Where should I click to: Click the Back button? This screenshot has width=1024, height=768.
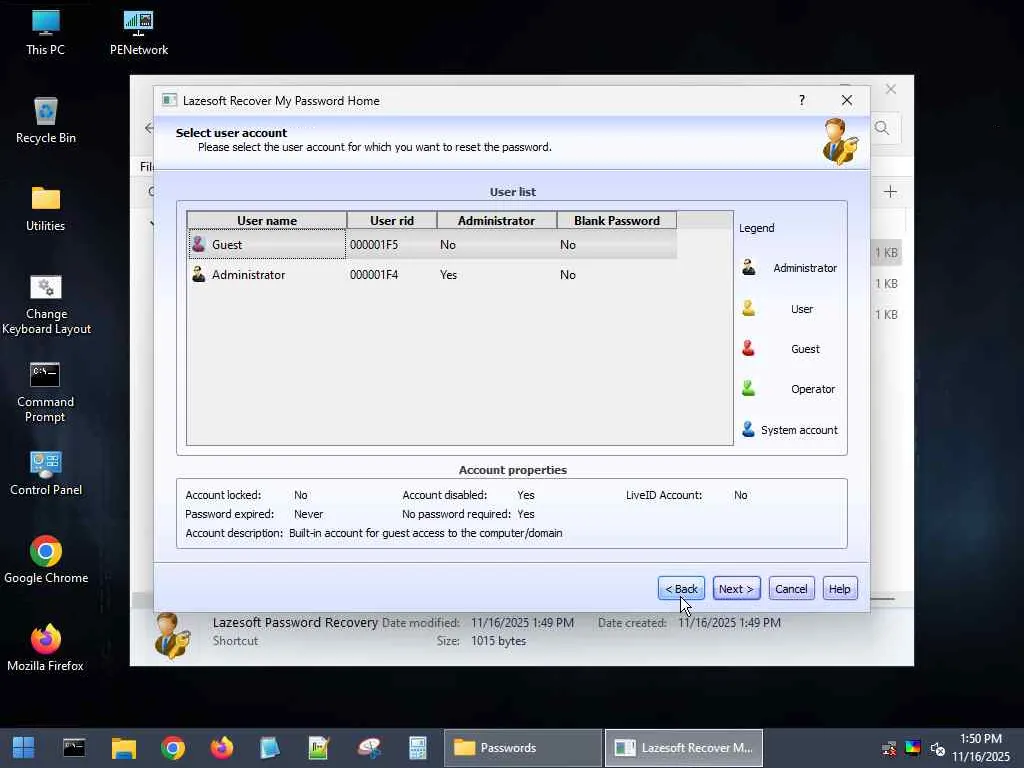pyautogui.click(x=681, y=588)
